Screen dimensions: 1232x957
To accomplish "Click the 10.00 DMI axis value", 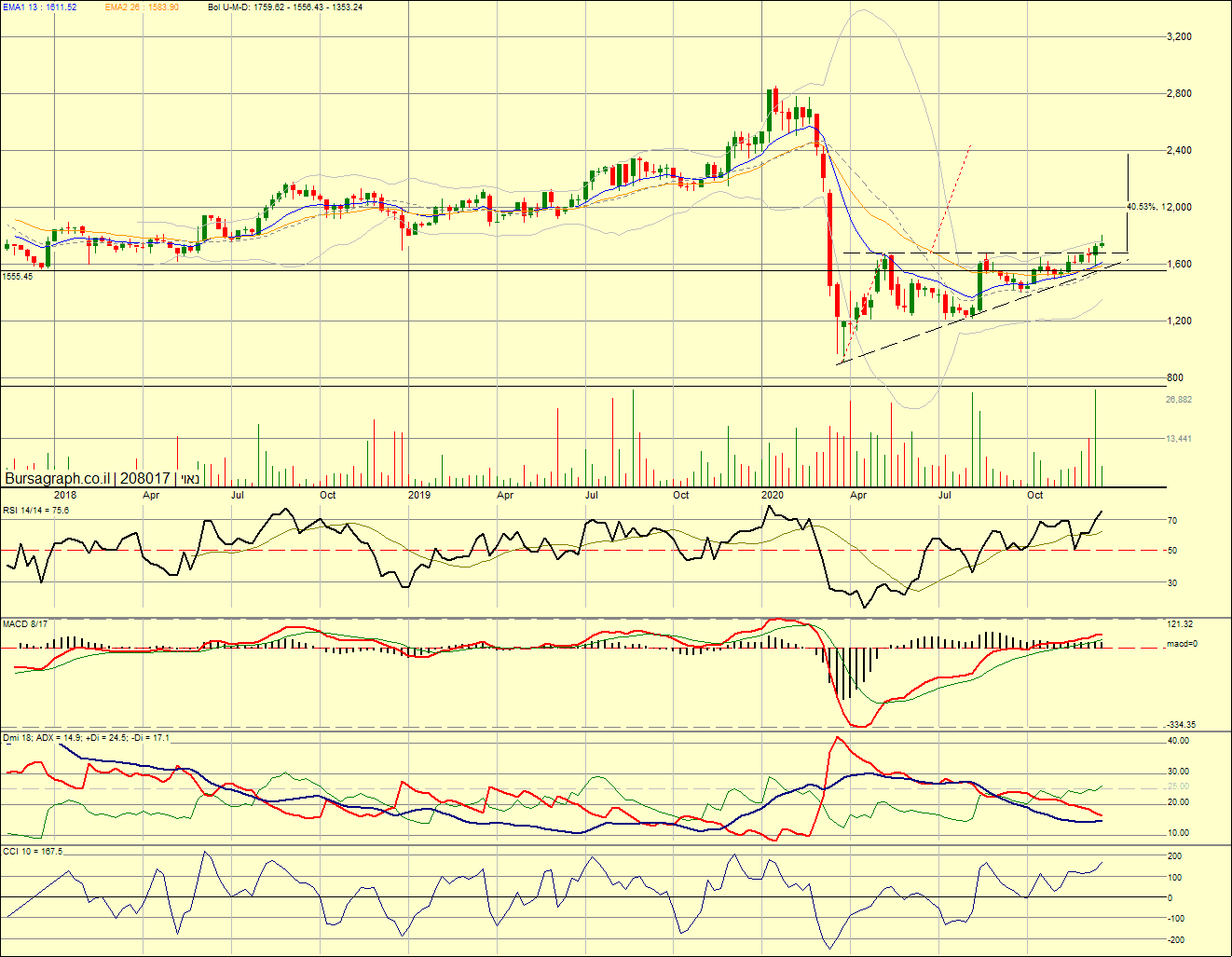I will 1178,833.
